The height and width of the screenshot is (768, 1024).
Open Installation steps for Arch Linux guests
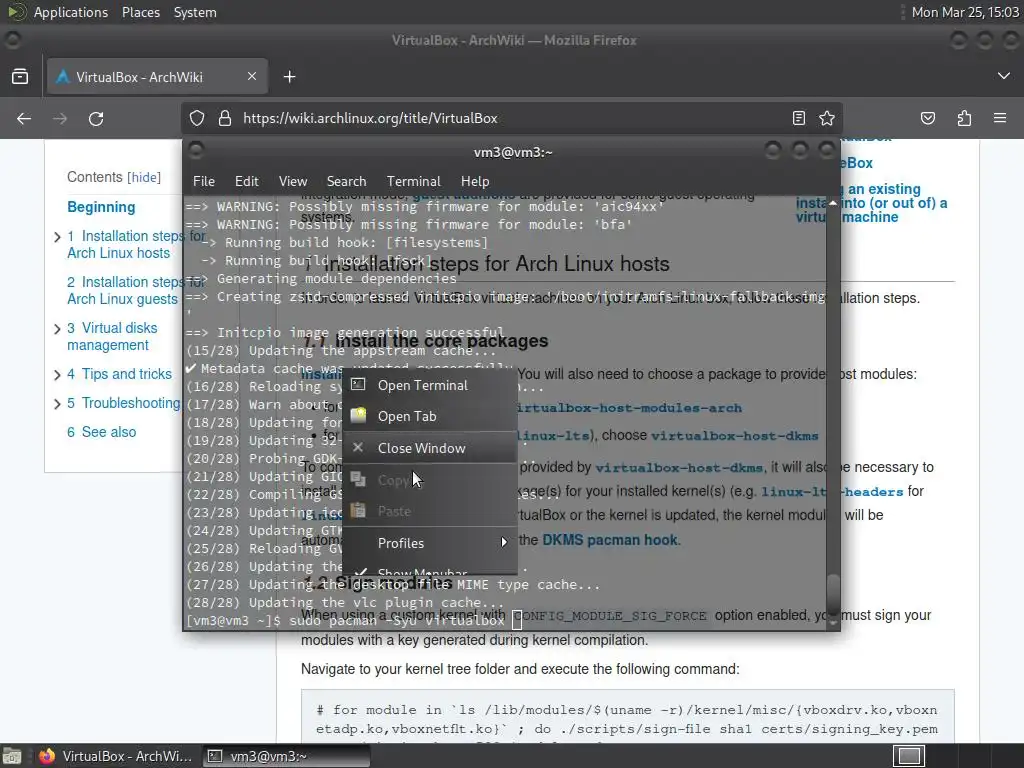122,291
